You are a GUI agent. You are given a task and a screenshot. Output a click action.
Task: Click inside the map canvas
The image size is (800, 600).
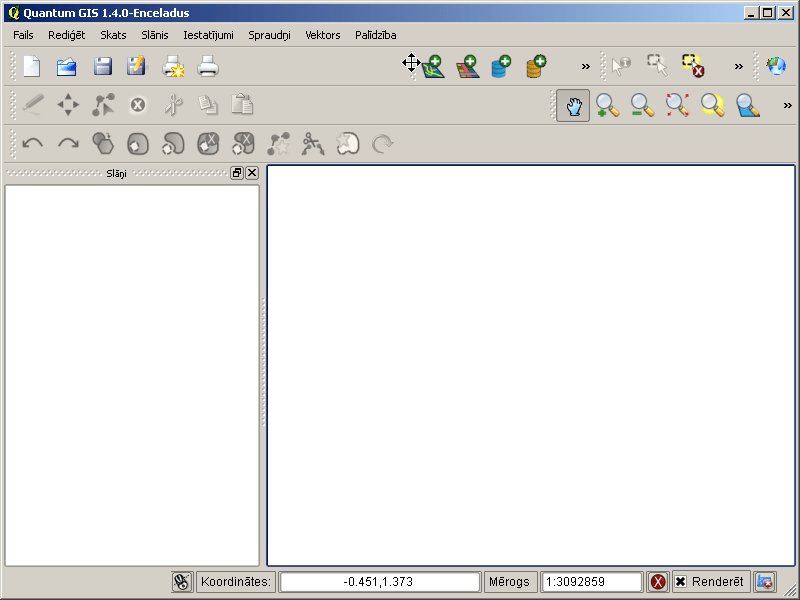coord(531,365)
